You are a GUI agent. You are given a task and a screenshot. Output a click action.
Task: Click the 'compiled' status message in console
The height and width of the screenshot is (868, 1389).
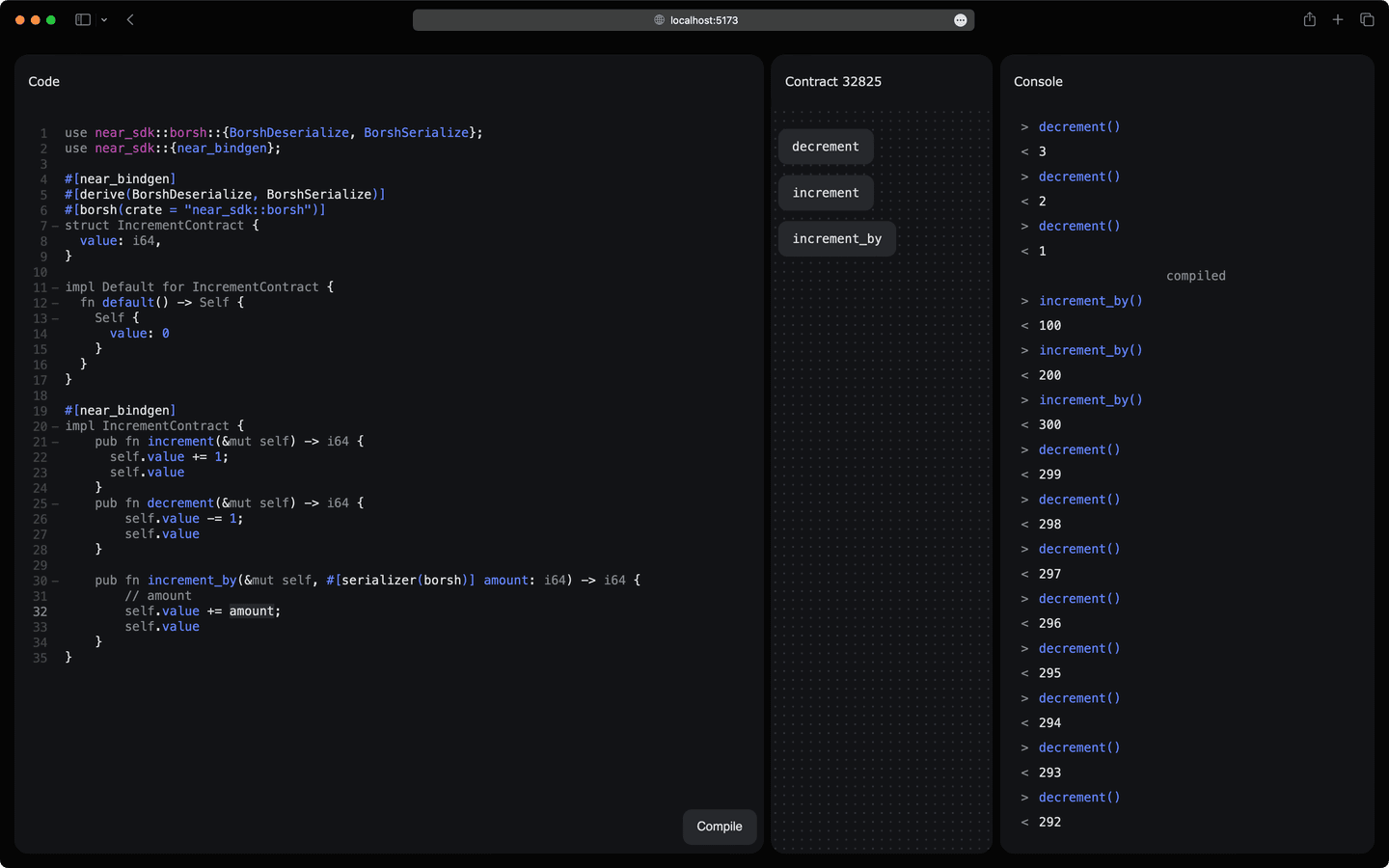point(1196,276)
